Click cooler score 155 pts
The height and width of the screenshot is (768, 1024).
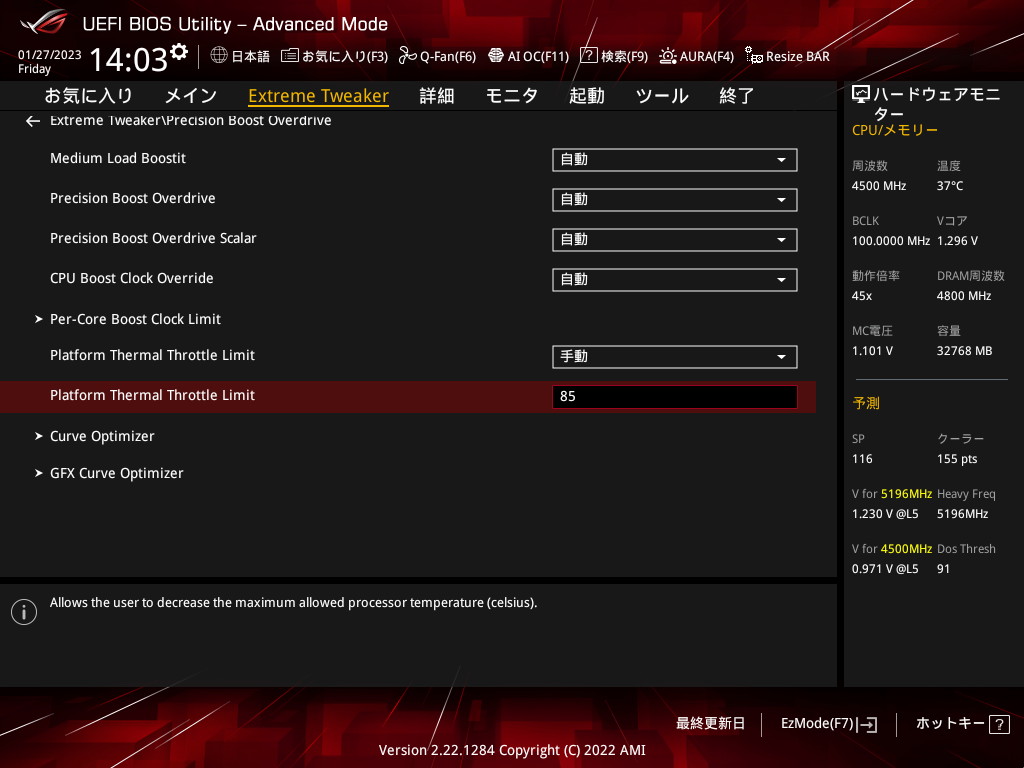[957, 459]
